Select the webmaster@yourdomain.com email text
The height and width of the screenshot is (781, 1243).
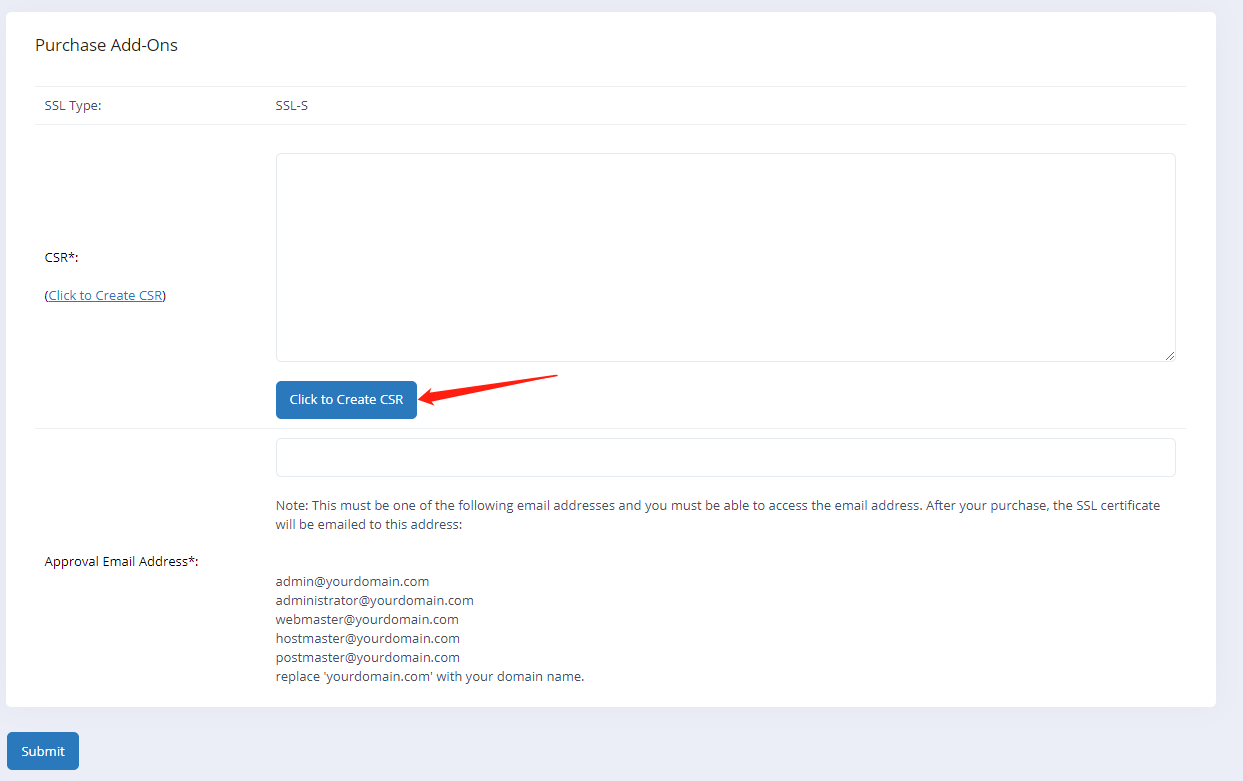367,619
